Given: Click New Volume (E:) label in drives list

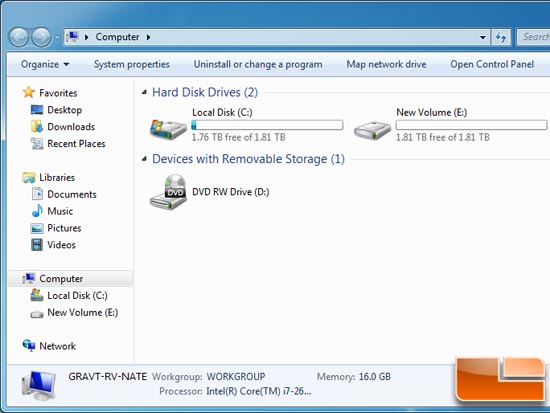Looking at the screenshot, I should point(431,112).
